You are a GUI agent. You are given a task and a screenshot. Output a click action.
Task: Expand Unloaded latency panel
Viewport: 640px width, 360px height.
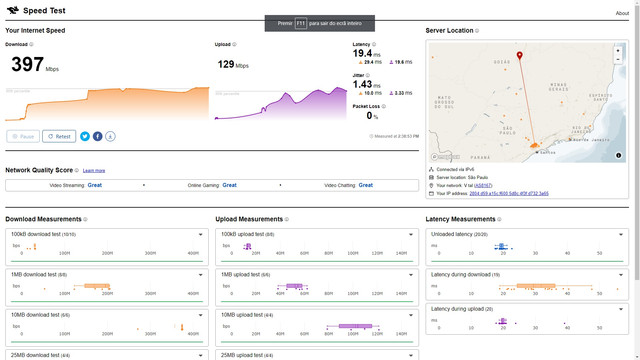(x=621, y=235)
